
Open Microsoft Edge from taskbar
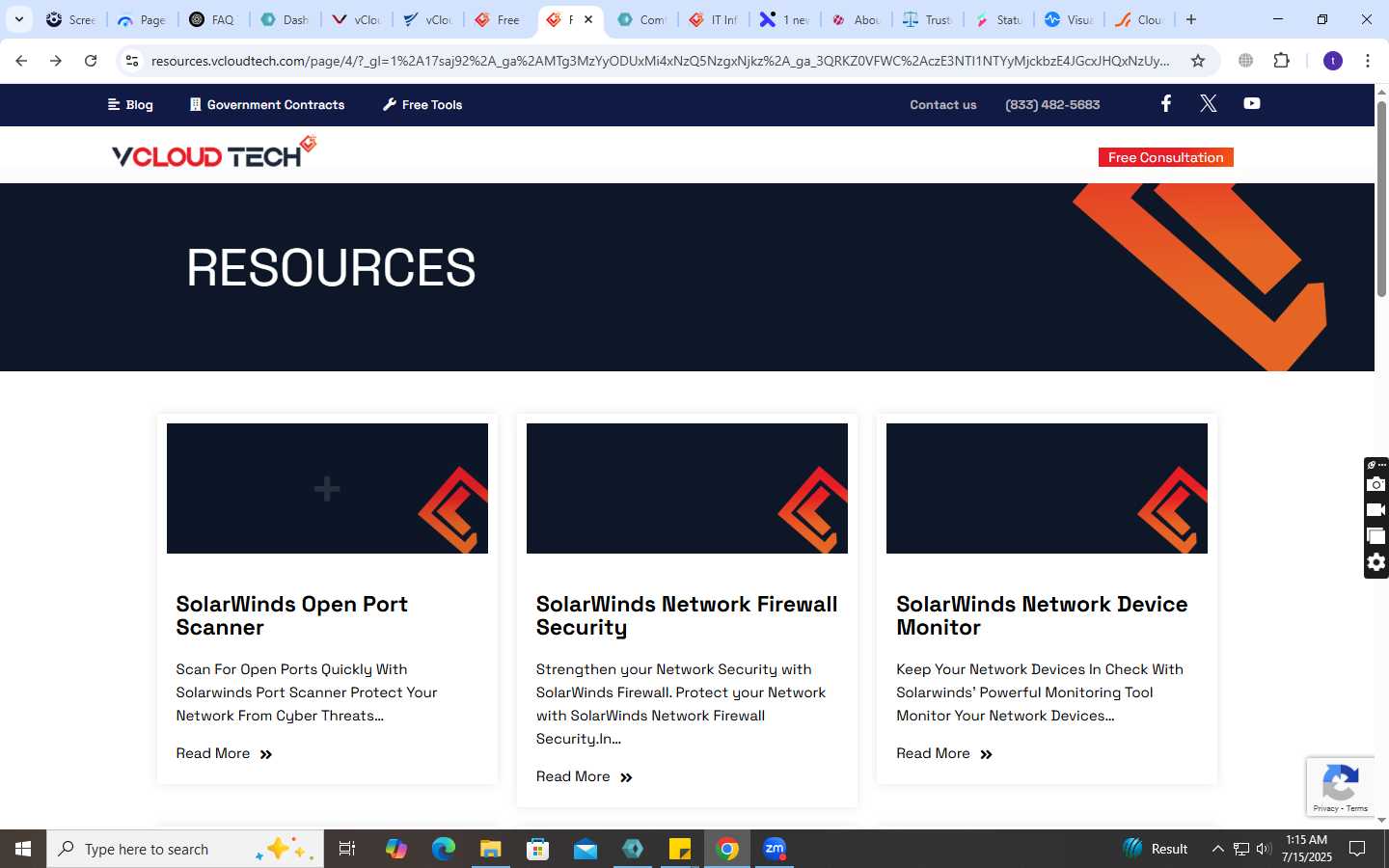(x=444, y=849)
